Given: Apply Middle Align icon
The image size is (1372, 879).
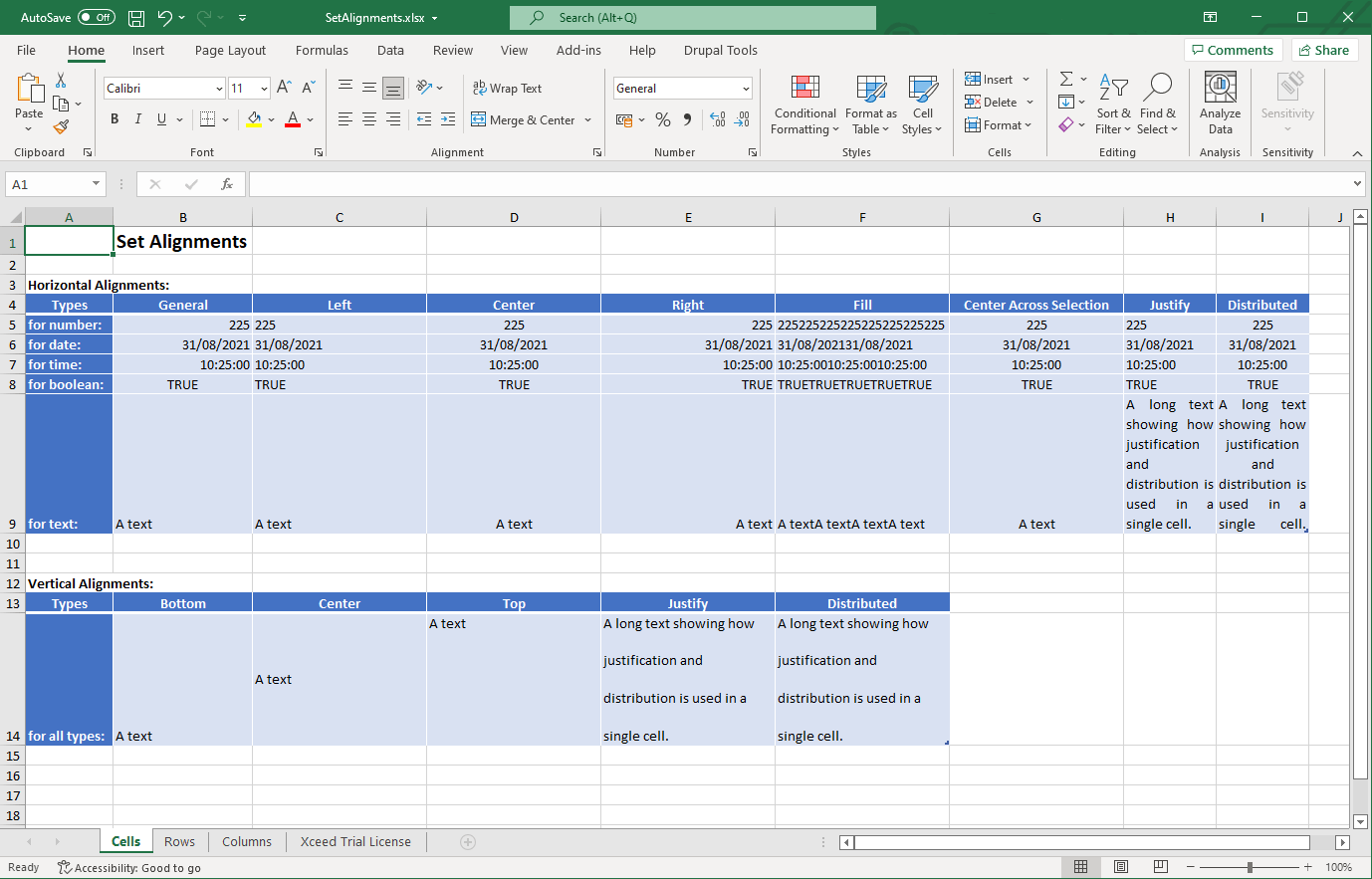Looking at the screenshot, I should [x=369, y=88].
